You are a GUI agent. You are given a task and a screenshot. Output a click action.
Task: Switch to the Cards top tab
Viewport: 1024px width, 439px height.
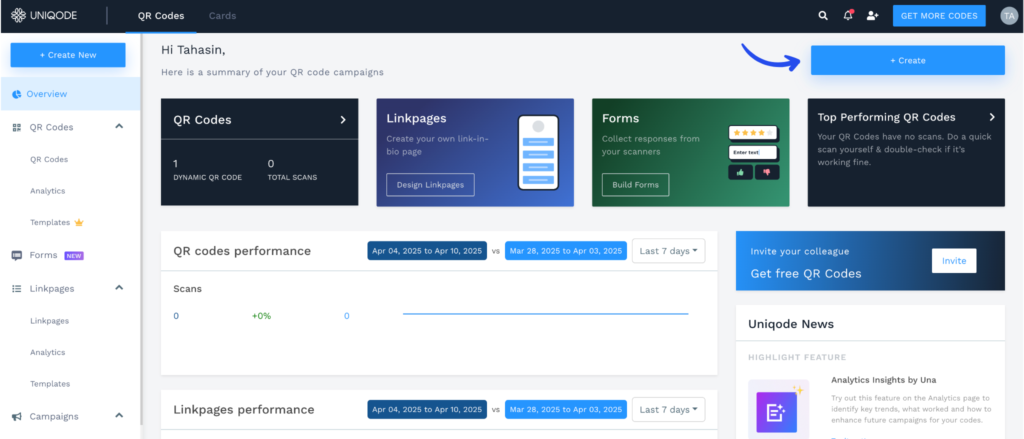[222, 16]
